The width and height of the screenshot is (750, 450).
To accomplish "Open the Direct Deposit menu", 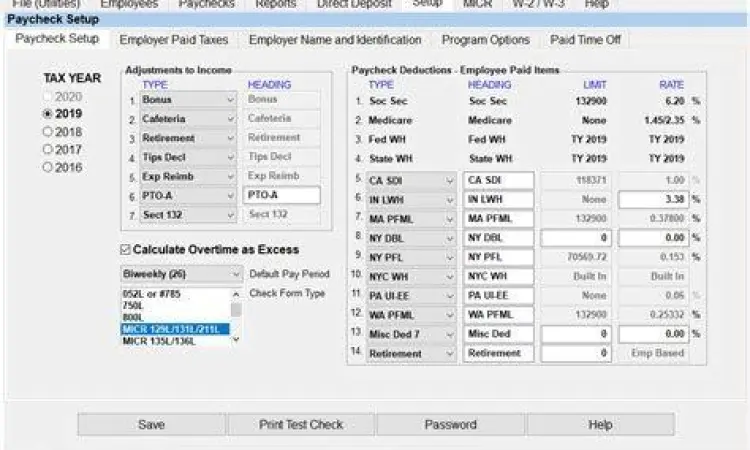I will tap(354, 4).
